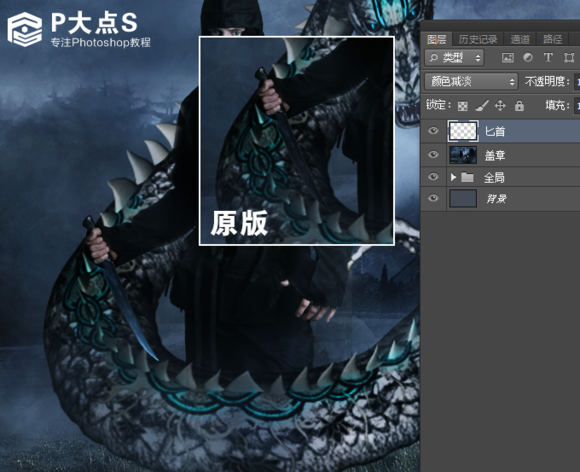580x472 pixels.
Task: Click the 盖章 layer name
Action: click(x=495, y=155)
